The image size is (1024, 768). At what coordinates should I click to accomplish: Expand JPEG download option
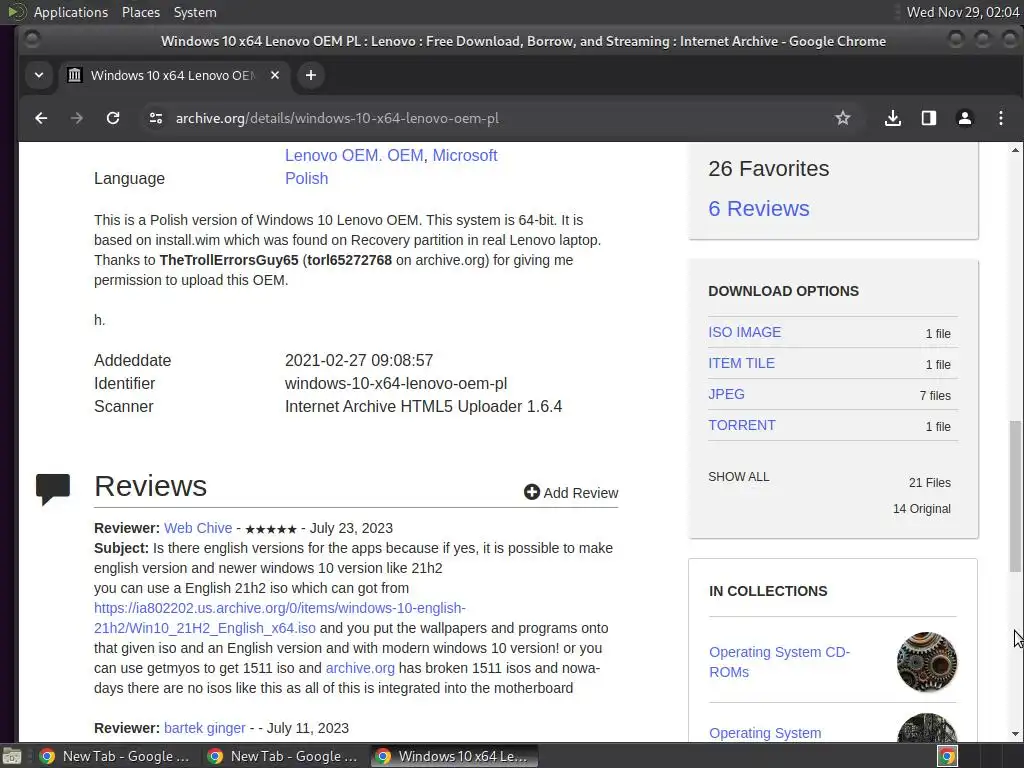pos(726,394)
